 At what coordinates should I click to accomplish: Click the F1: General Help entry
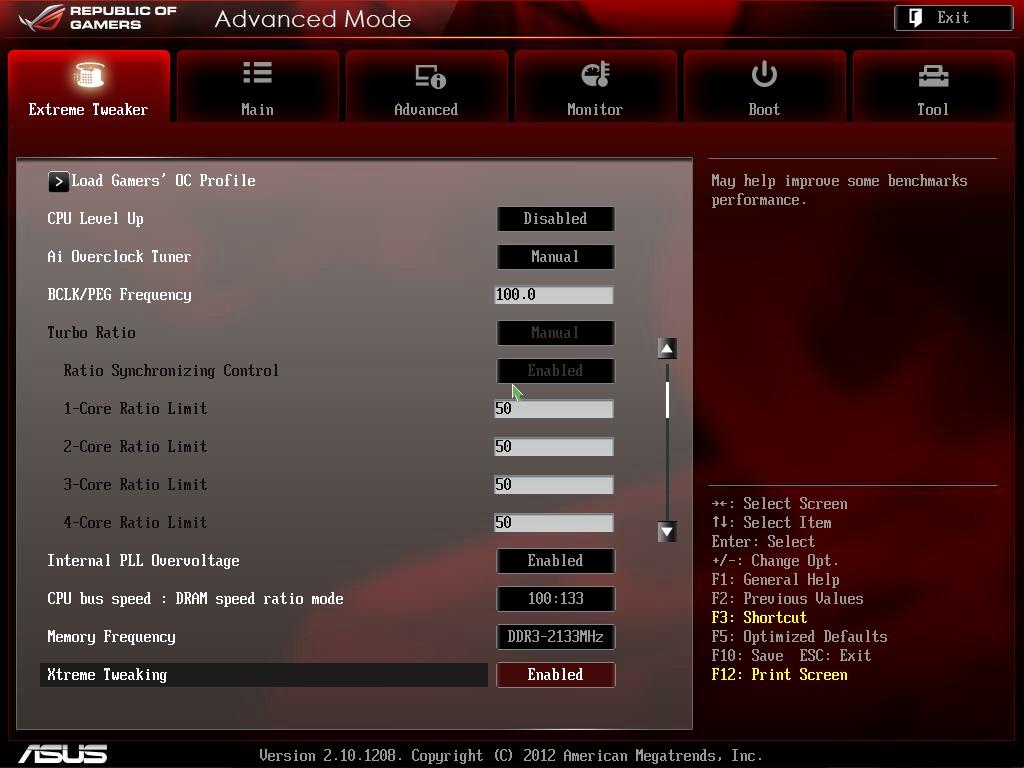(x=776, y=580)
